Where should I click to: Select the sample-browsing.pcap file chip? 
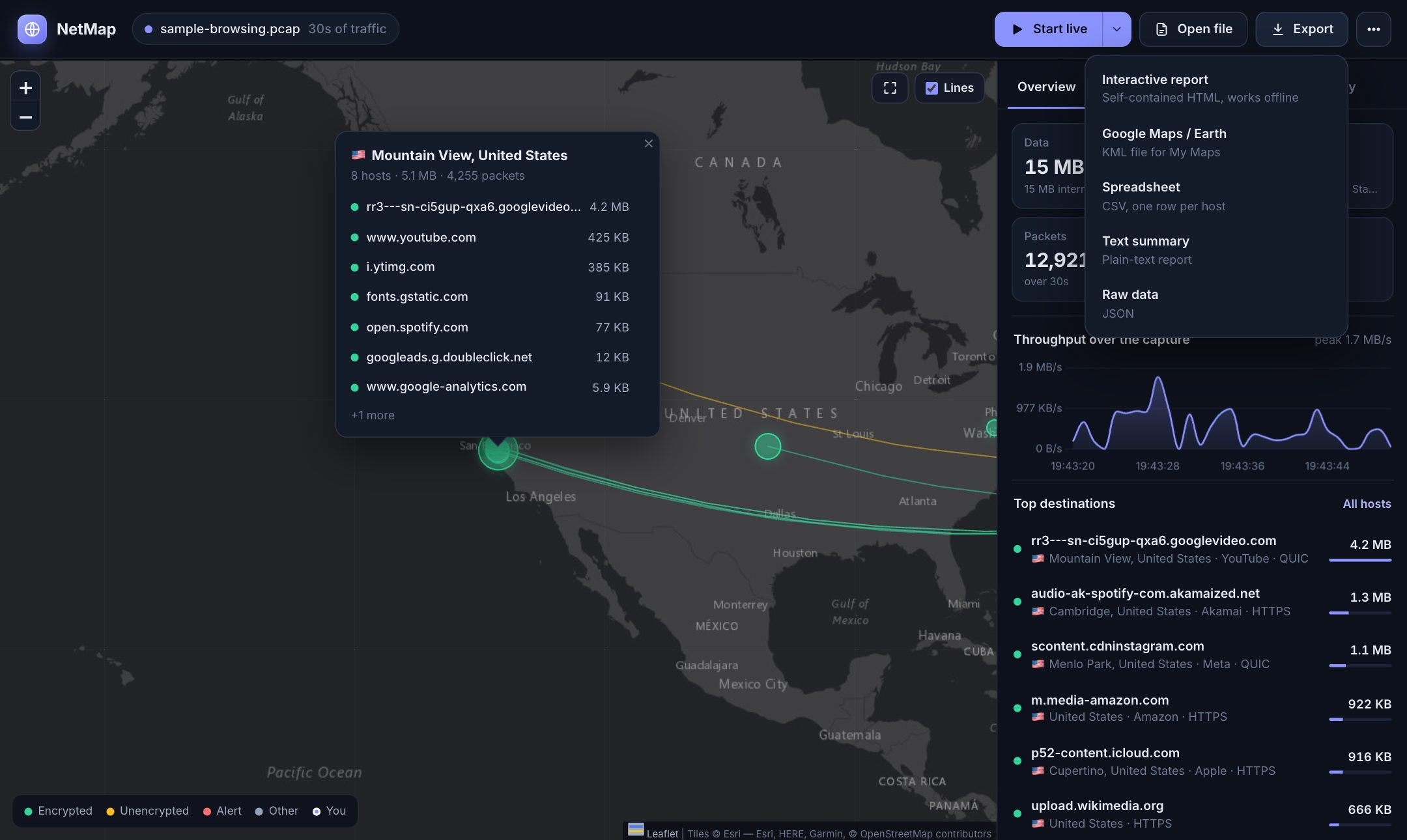point(266,29)
